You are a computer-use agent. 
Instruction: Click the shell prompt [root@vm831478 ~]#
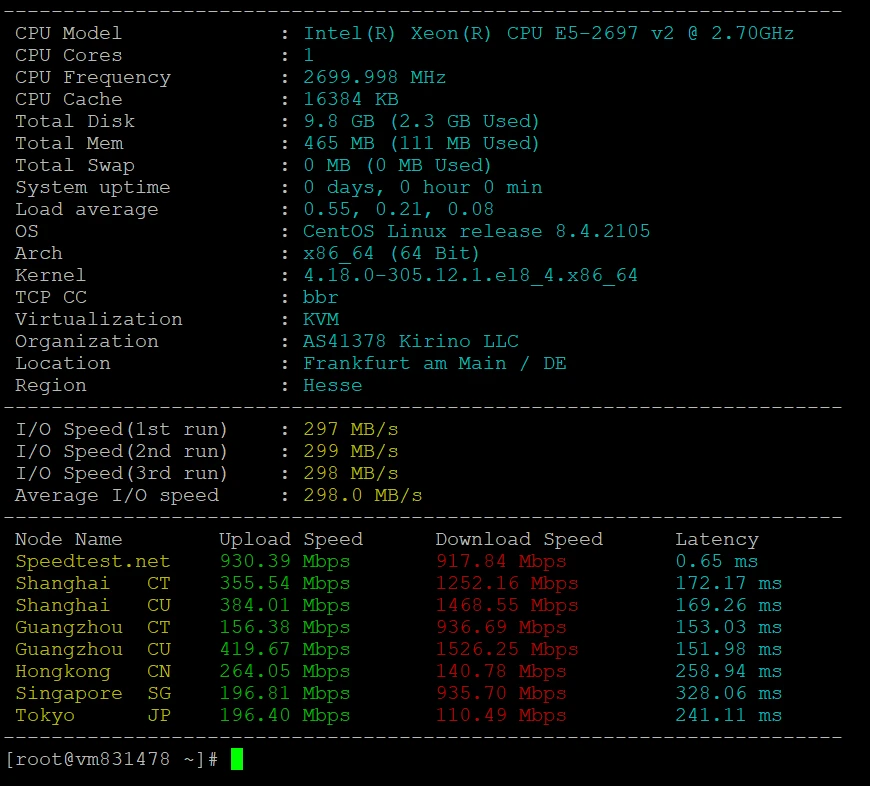(x=111, y=759)
